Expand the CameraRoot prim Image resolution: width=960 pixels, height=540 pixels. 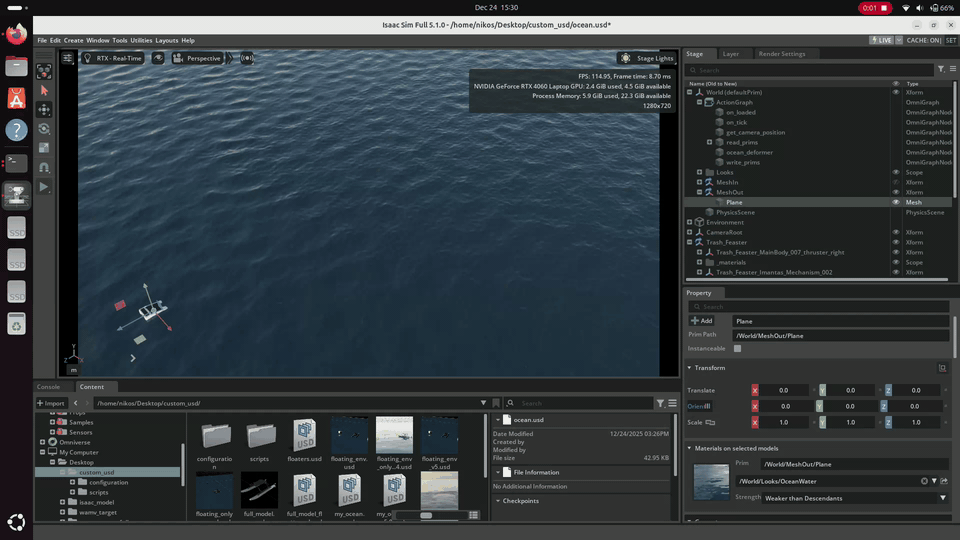click(689, 233)
